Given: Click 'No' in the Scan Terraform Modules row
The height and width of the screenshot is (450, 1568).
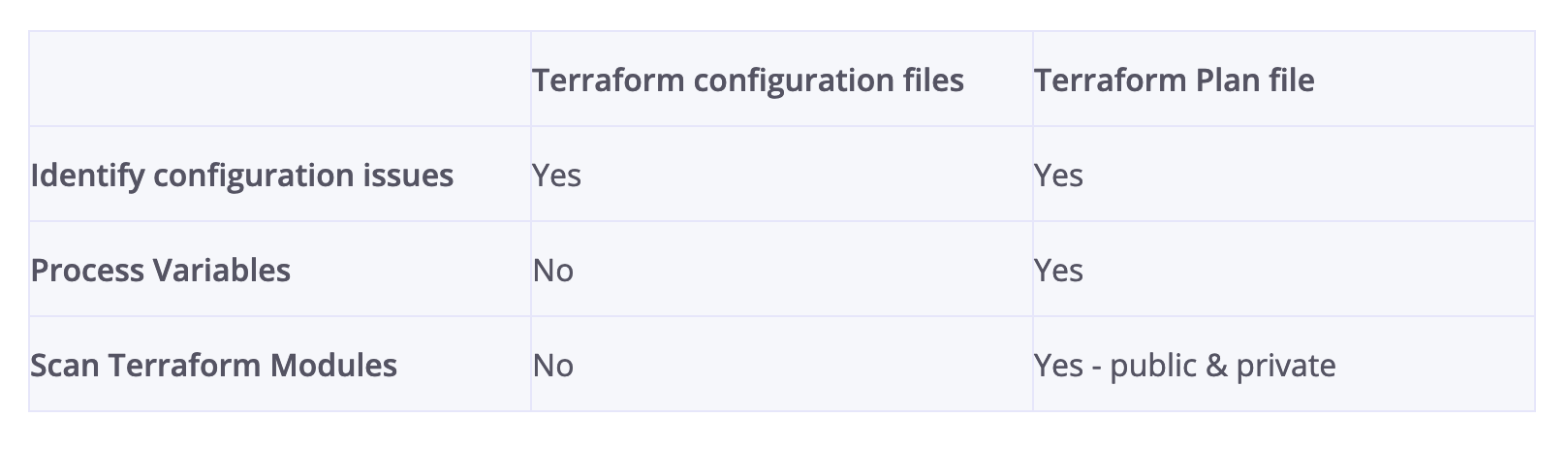Looking at the screenshot, I should [x=553, y=366].
